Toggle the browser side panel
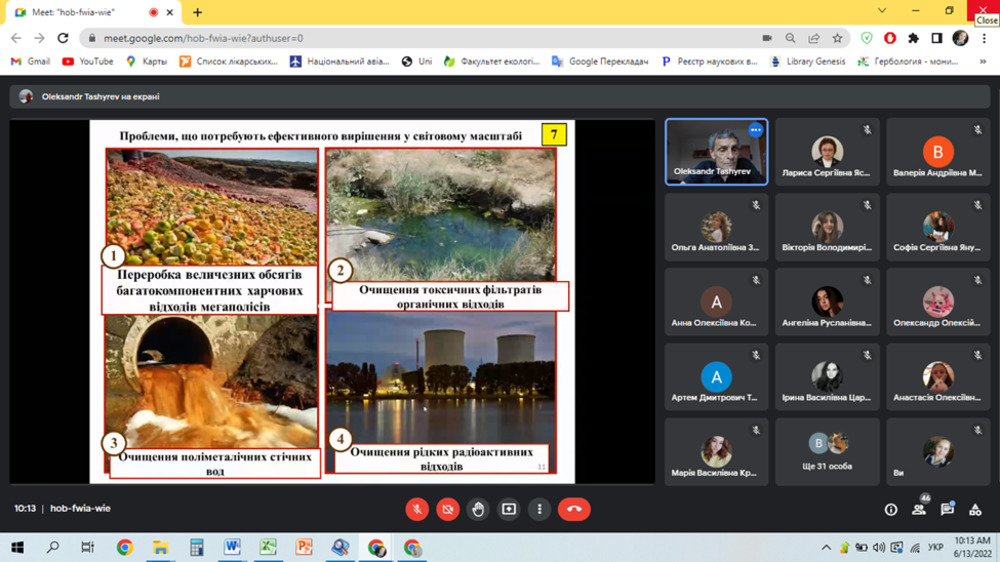1000x562 pixels. [936, 38]
